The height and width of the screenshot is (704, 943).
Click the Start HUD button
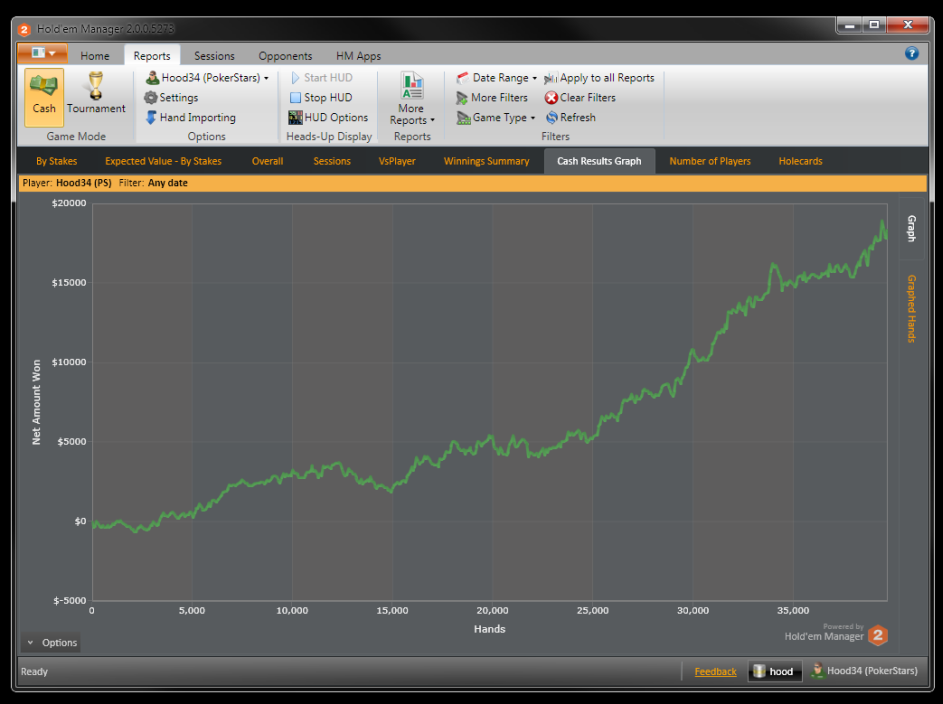click(x=322, y=78)
